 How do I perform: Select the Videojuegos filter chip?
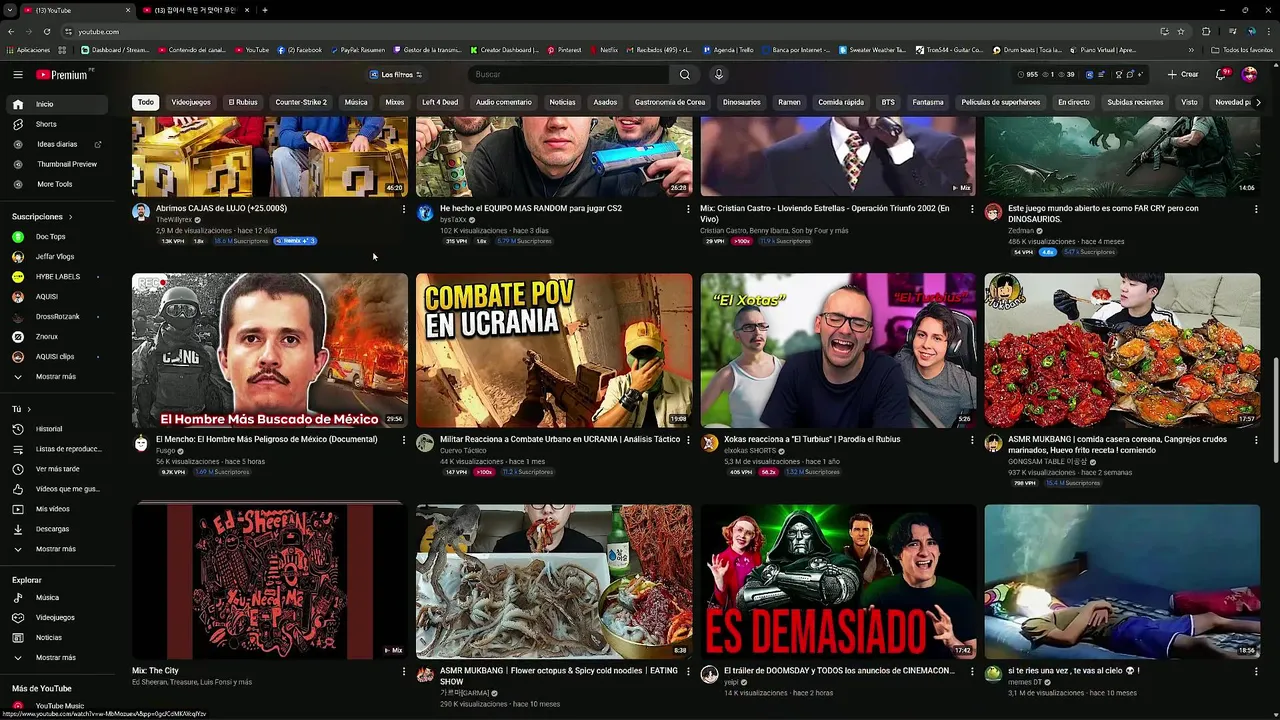(x=191, y=102)
